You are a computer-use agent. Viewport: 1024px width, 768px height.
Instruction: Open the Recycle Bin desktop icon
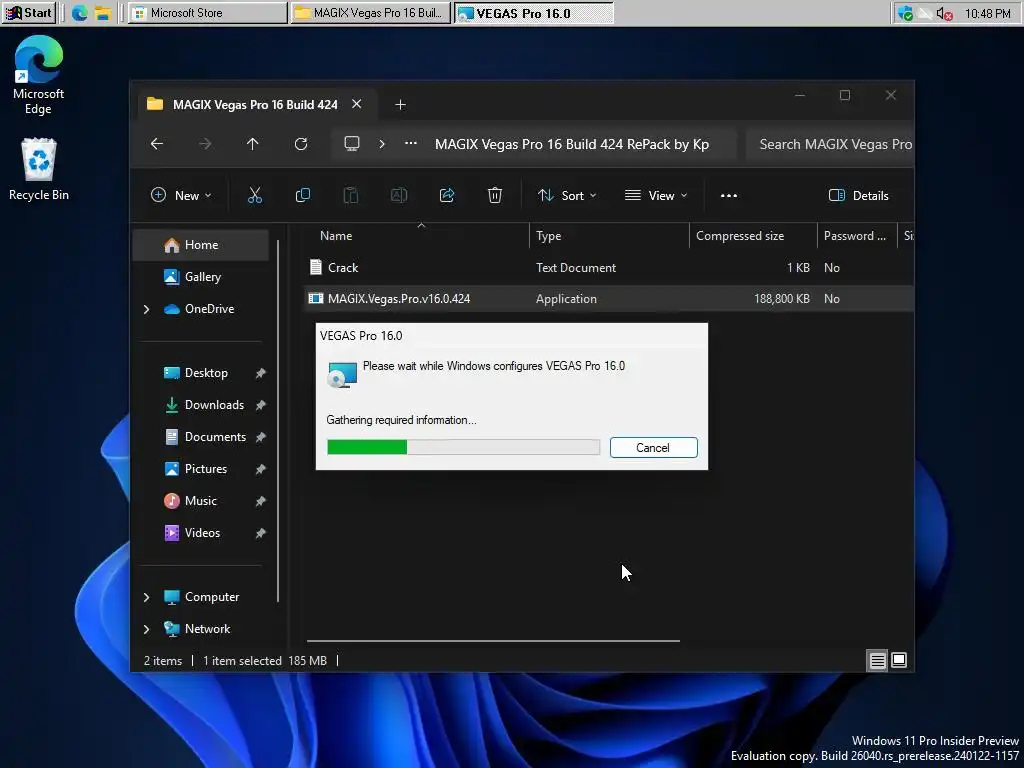pos(39,169)
